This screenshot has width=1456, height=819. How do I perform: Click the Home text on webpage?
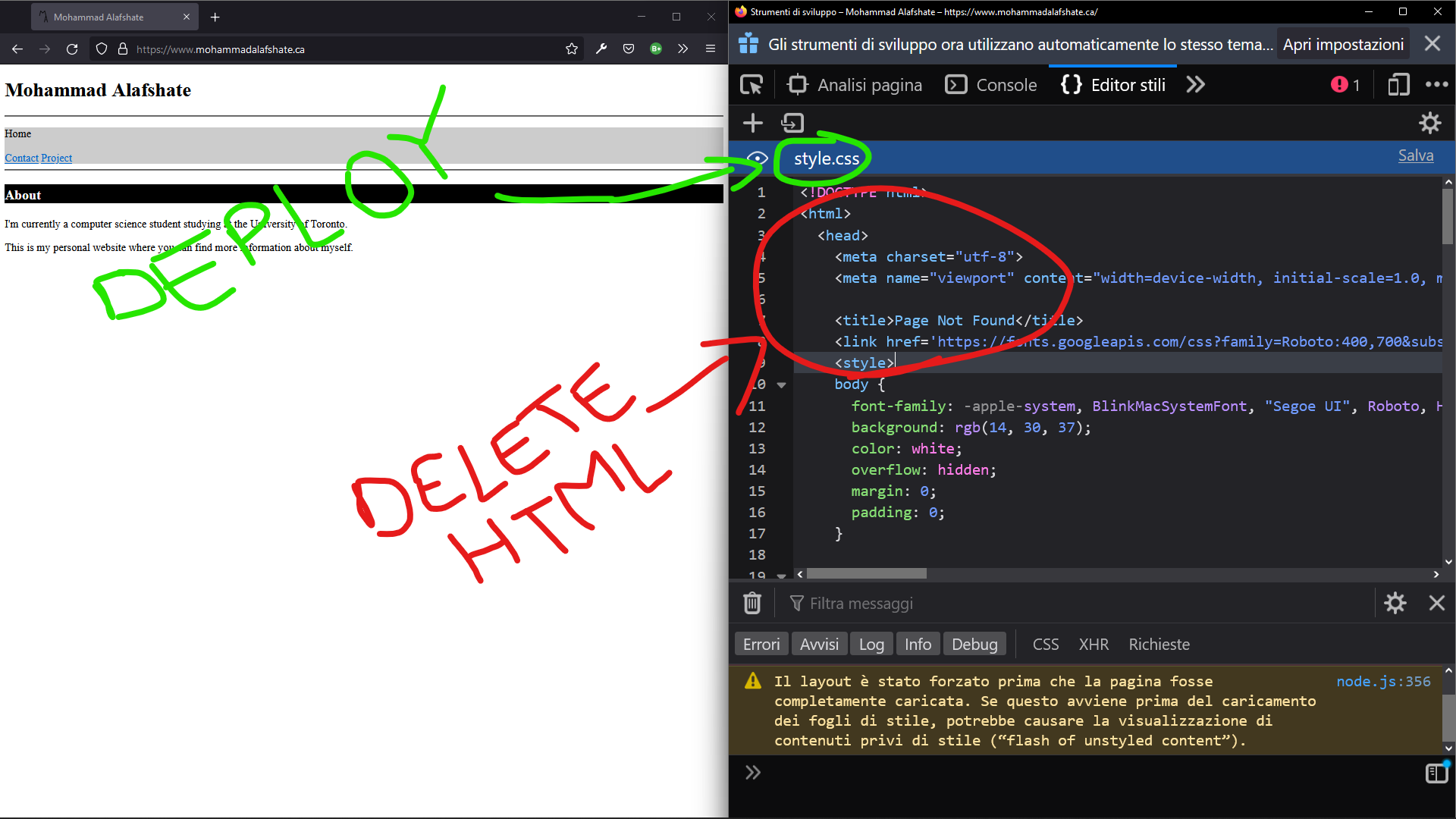tap(17, 133)
